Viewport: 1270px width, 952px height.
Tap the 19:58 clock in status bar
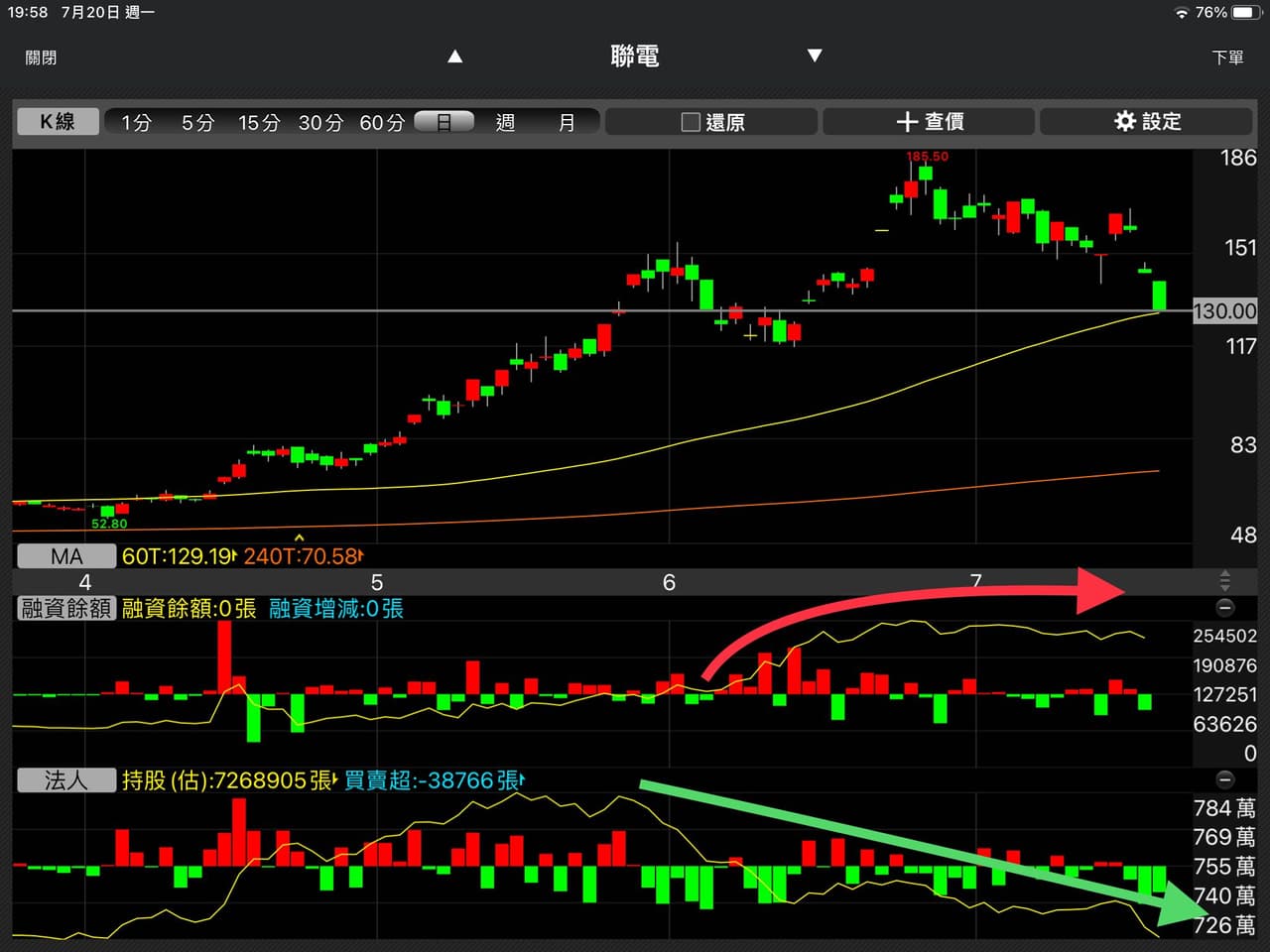click(27, 13)
